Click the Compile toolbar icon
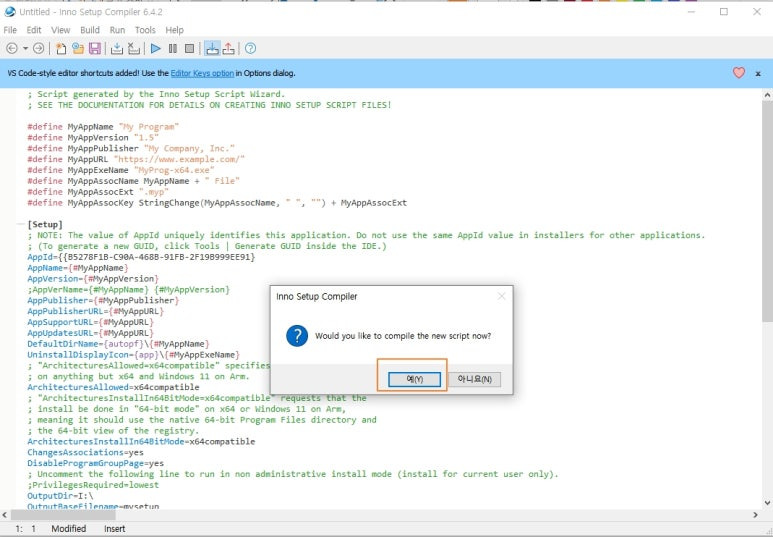Viewport: 773px width, 537px height. click(117, 48)
